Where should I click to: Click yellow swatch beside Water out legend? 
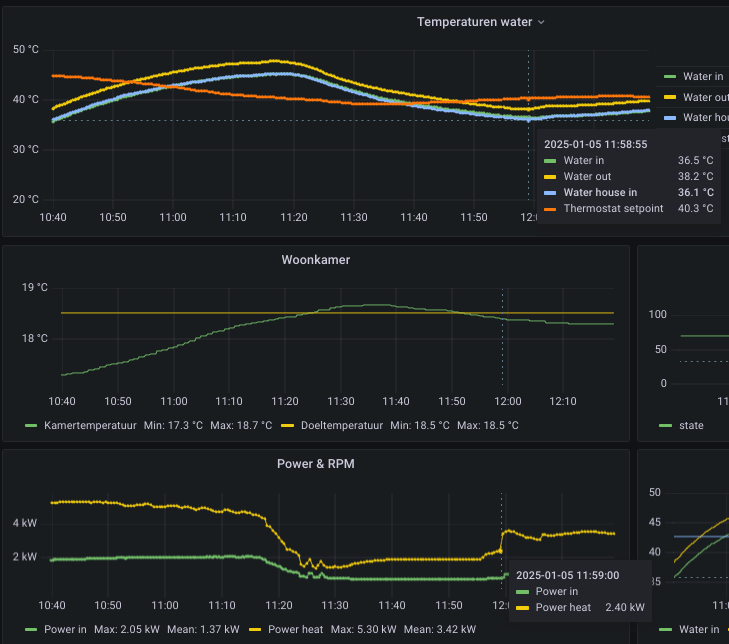click(x=670, y=97)
